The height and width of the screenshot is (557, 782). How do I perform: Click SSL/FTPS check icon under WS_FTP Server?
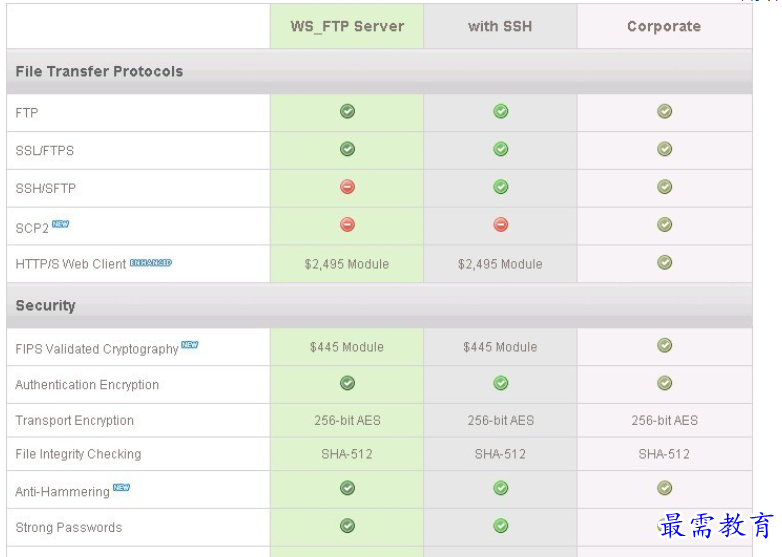click(x=347, y=149)
